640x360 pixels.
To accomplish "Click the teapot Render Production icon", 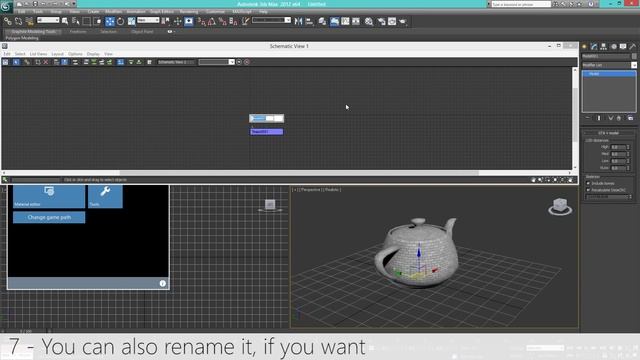I will tap(403, 21).
